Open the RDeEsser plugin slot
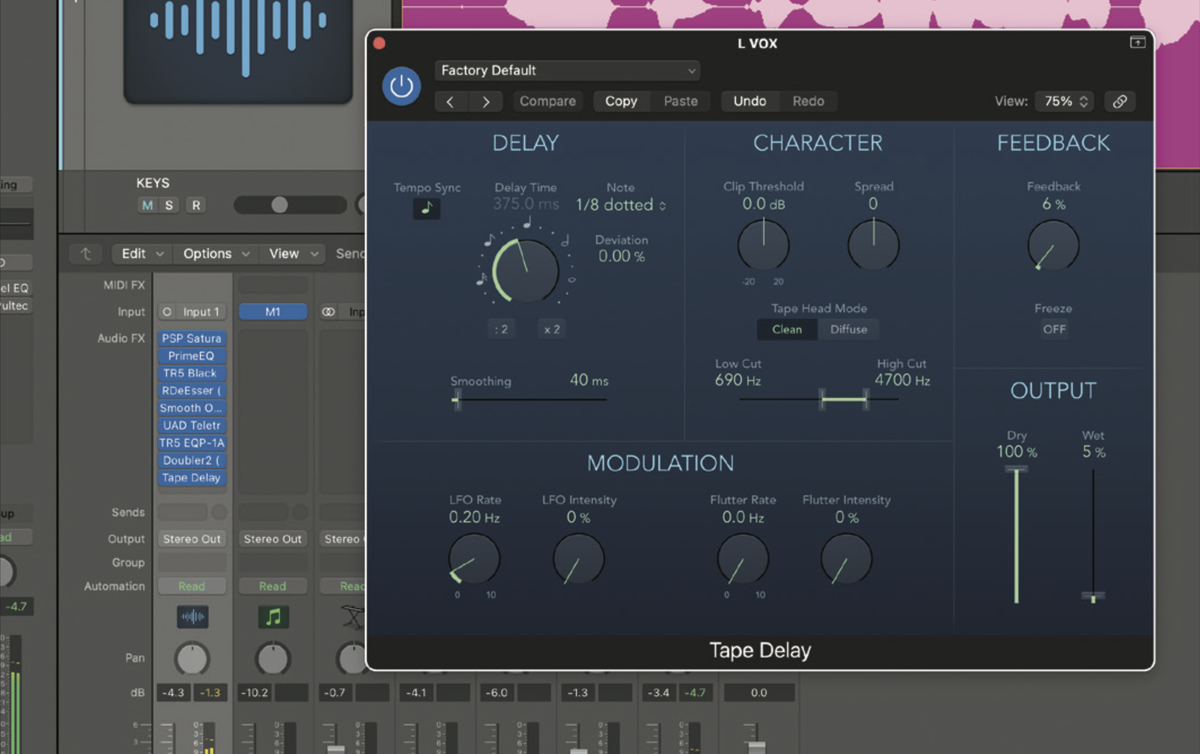This screenshot has height=754, width=1200. pyautogui.click(x=191, y=390)
